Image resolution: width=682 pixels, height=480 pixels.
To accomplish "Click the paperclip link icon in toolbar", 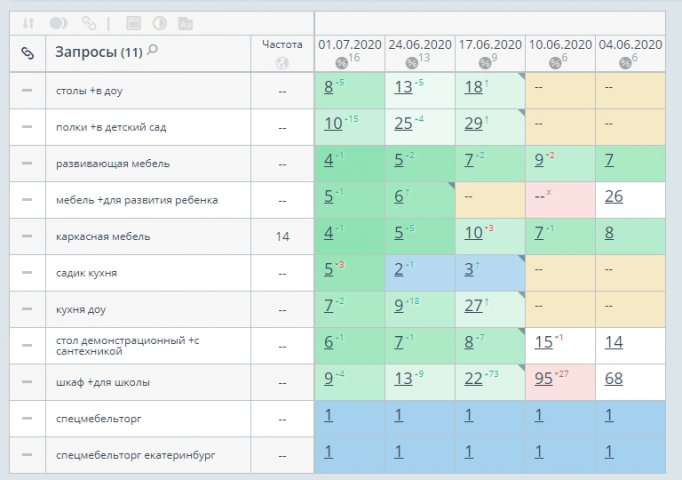I will [89, 23].
